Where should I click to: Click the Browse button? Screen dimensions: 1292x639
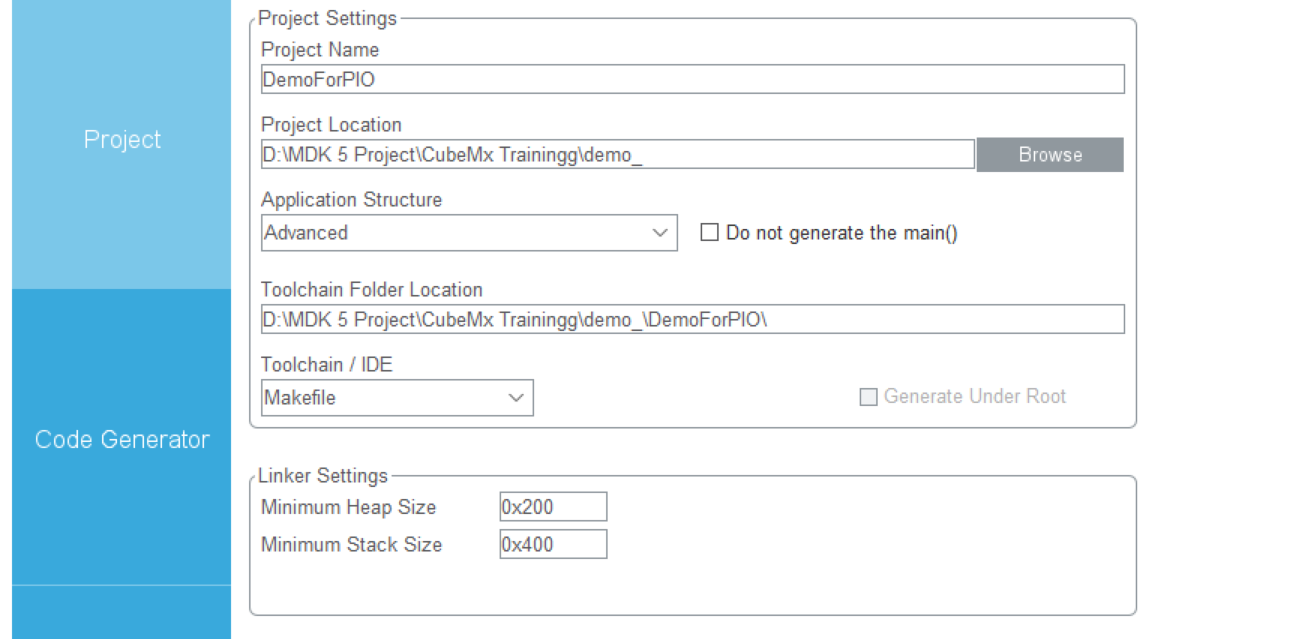(1050, 155)
